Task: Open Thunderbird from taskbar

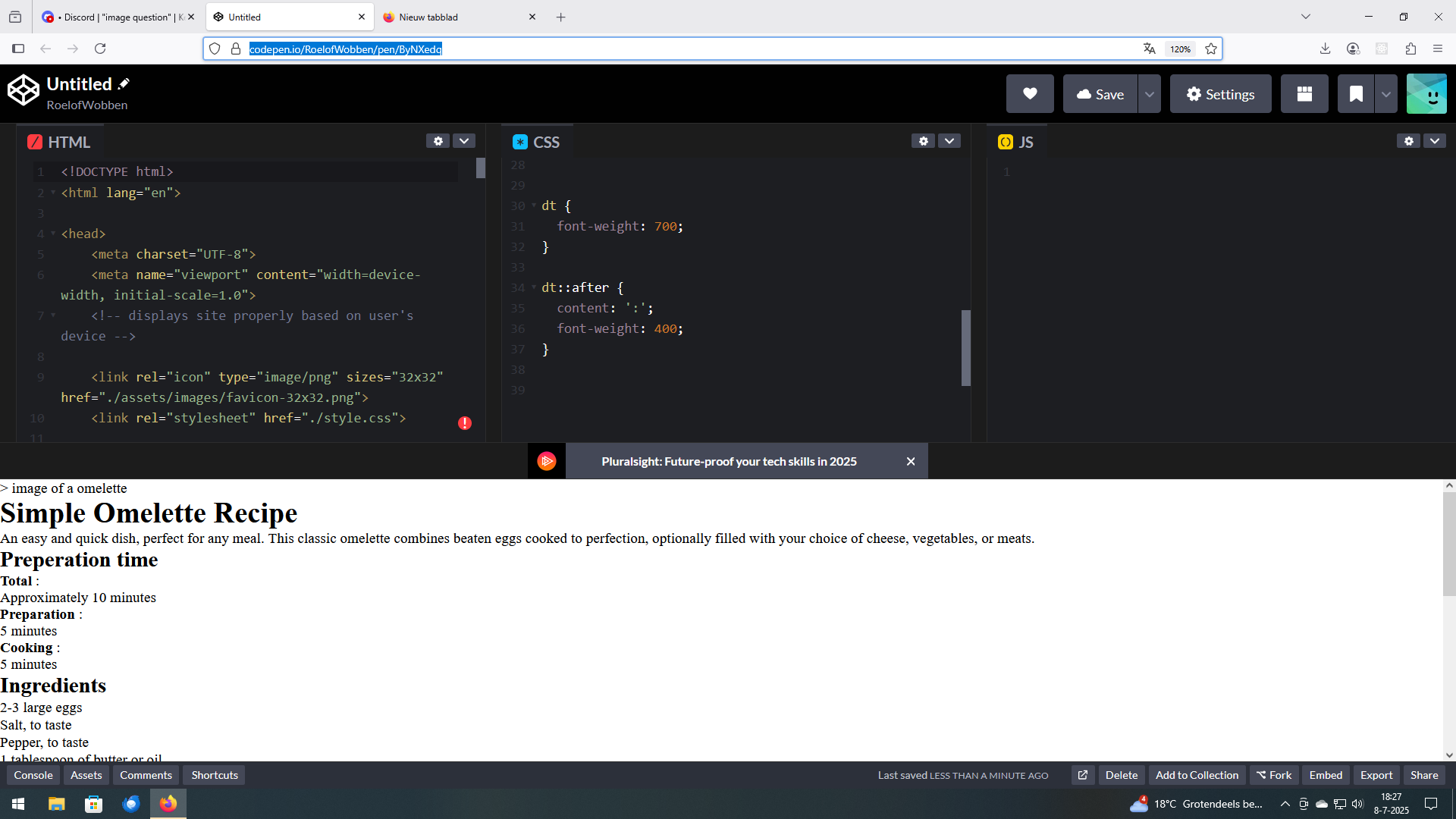Action: tap(130, 804)
